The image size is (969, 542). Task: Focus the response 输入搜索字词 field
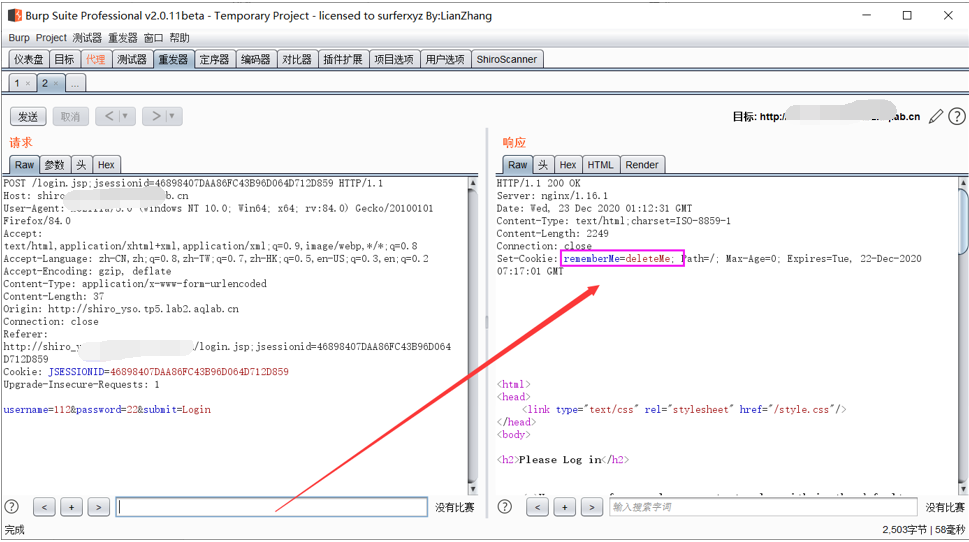click(763, 507)
